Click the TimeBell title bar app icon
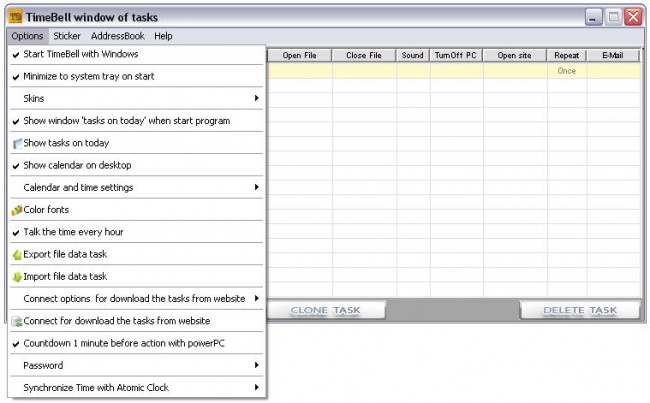The image size is (650, 403). 16,17
